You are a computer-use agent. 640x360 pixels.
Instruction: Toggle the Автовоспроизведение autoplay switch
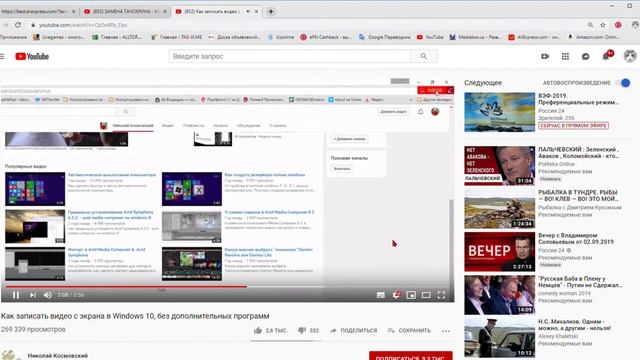coord(624,83)
